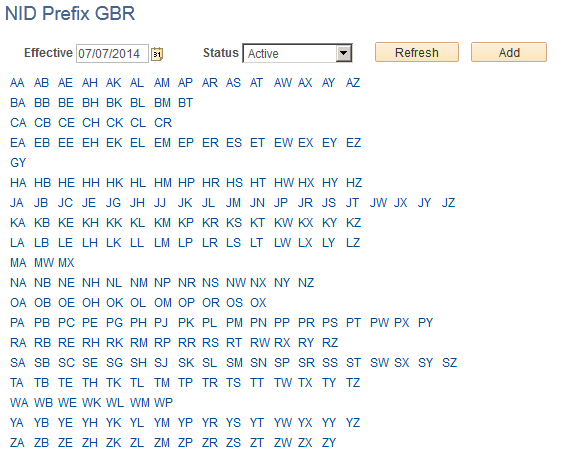This screenshot has height=466, width=562.
Task: Open the JZ prefix link
Action: tap(448, 203)
